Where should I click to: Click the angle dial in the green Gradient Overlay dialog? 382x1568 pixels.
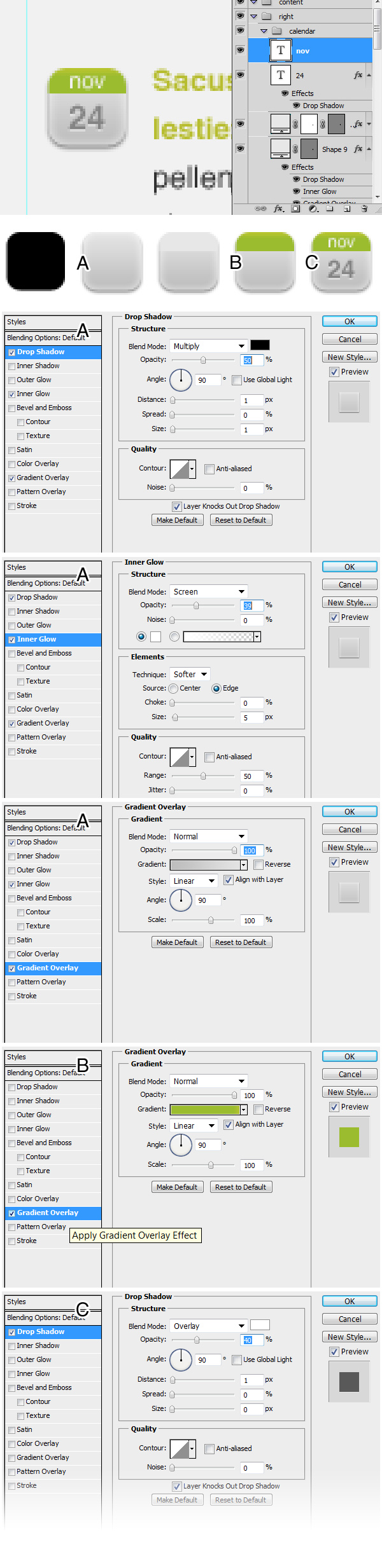coord(181,1145)
